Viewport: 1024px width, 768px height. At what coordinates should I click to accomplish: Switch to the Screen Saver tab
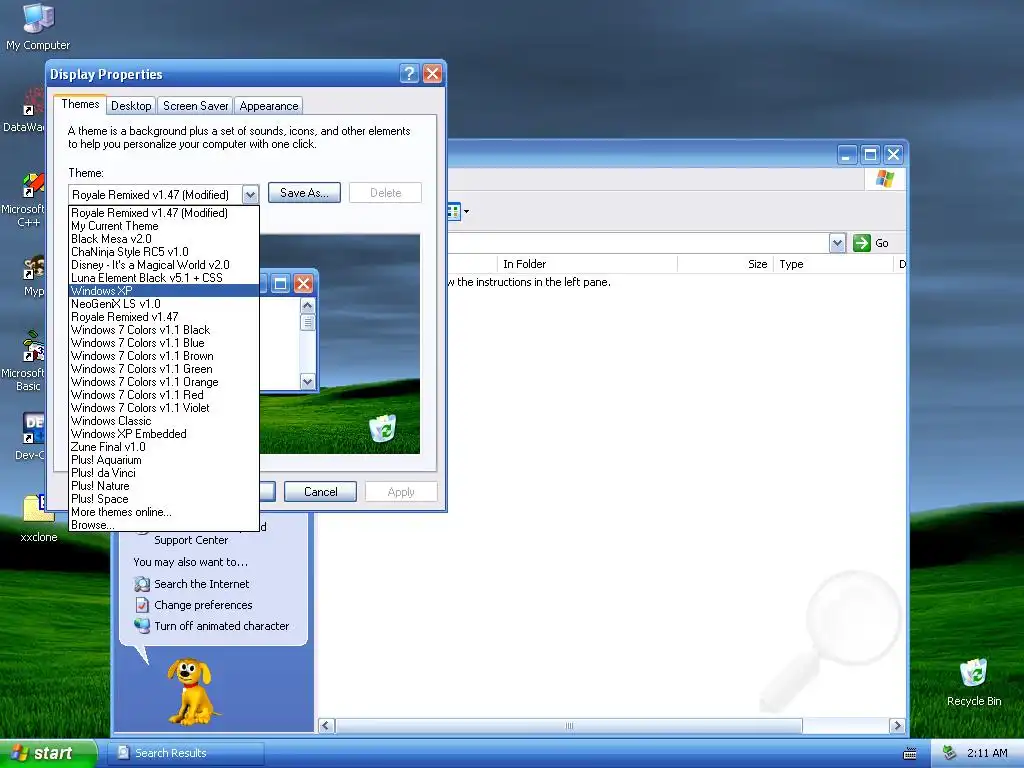tap(195, 106)
